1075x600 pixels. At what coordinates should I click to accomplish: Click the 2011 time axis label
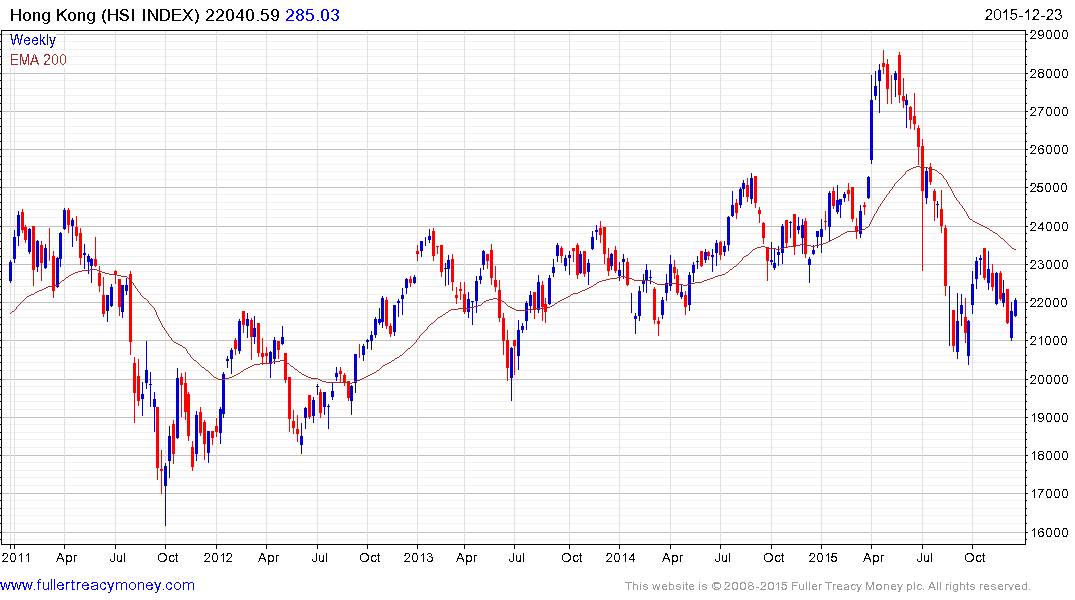[16, 557]
